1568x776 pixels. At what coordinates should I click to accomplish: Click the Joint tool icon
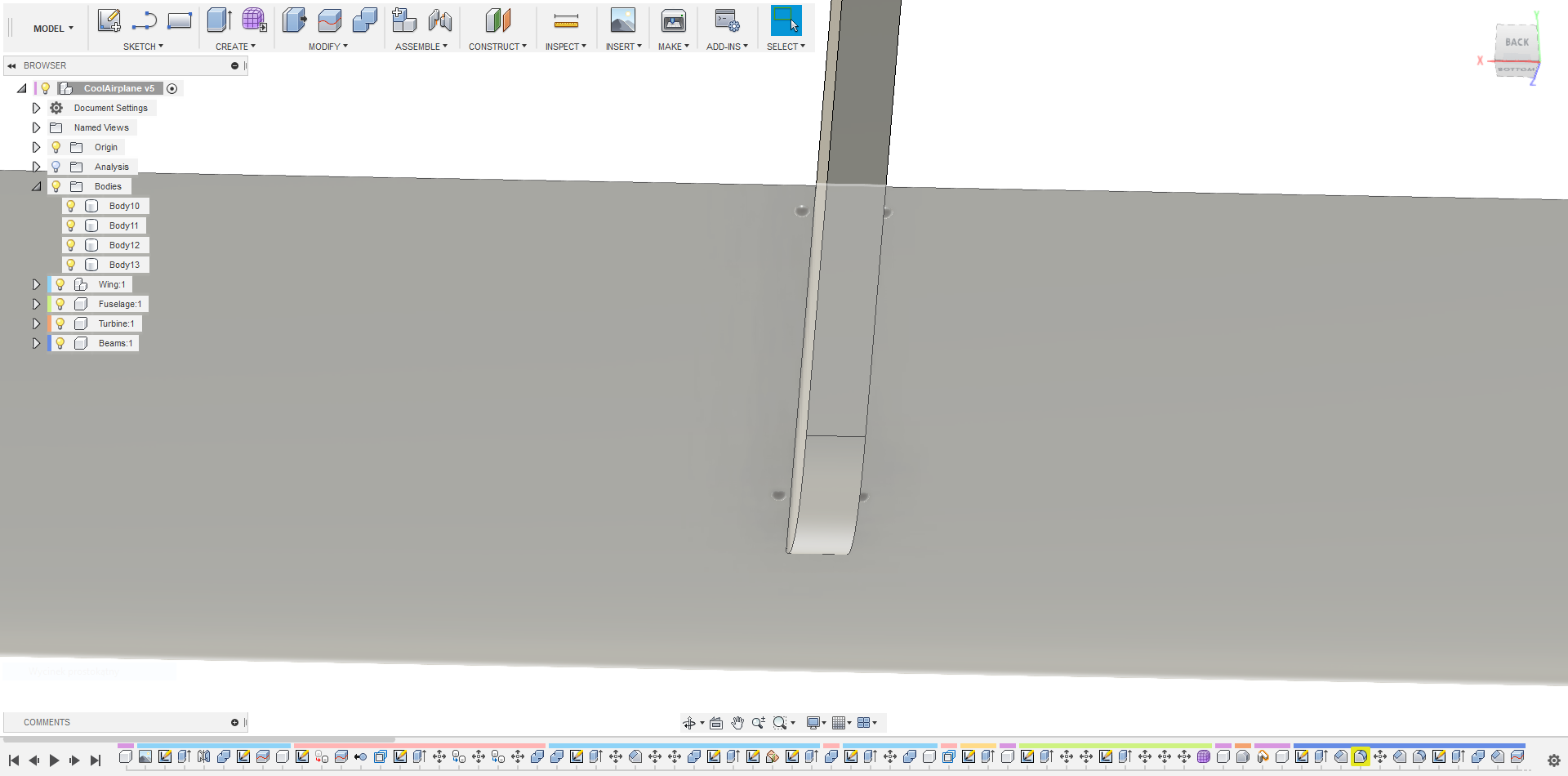coord(439,20)
